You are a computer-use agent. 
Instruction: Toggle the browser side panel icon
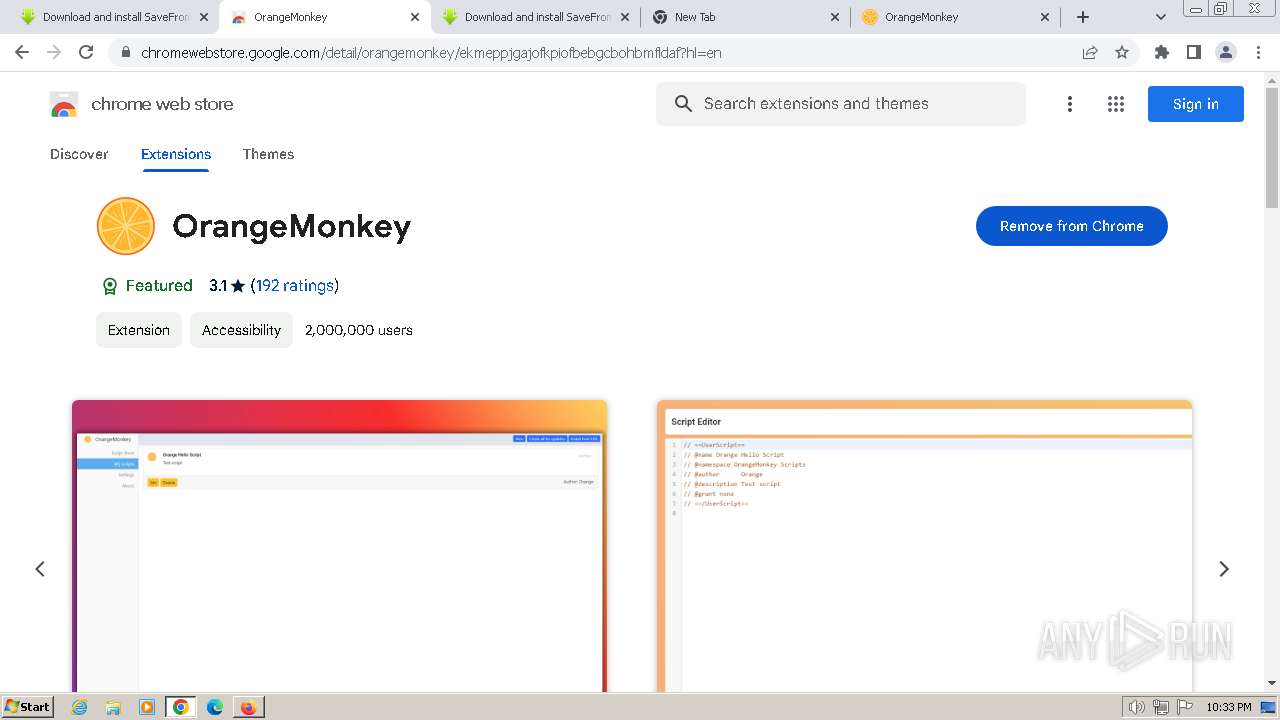1193,52
